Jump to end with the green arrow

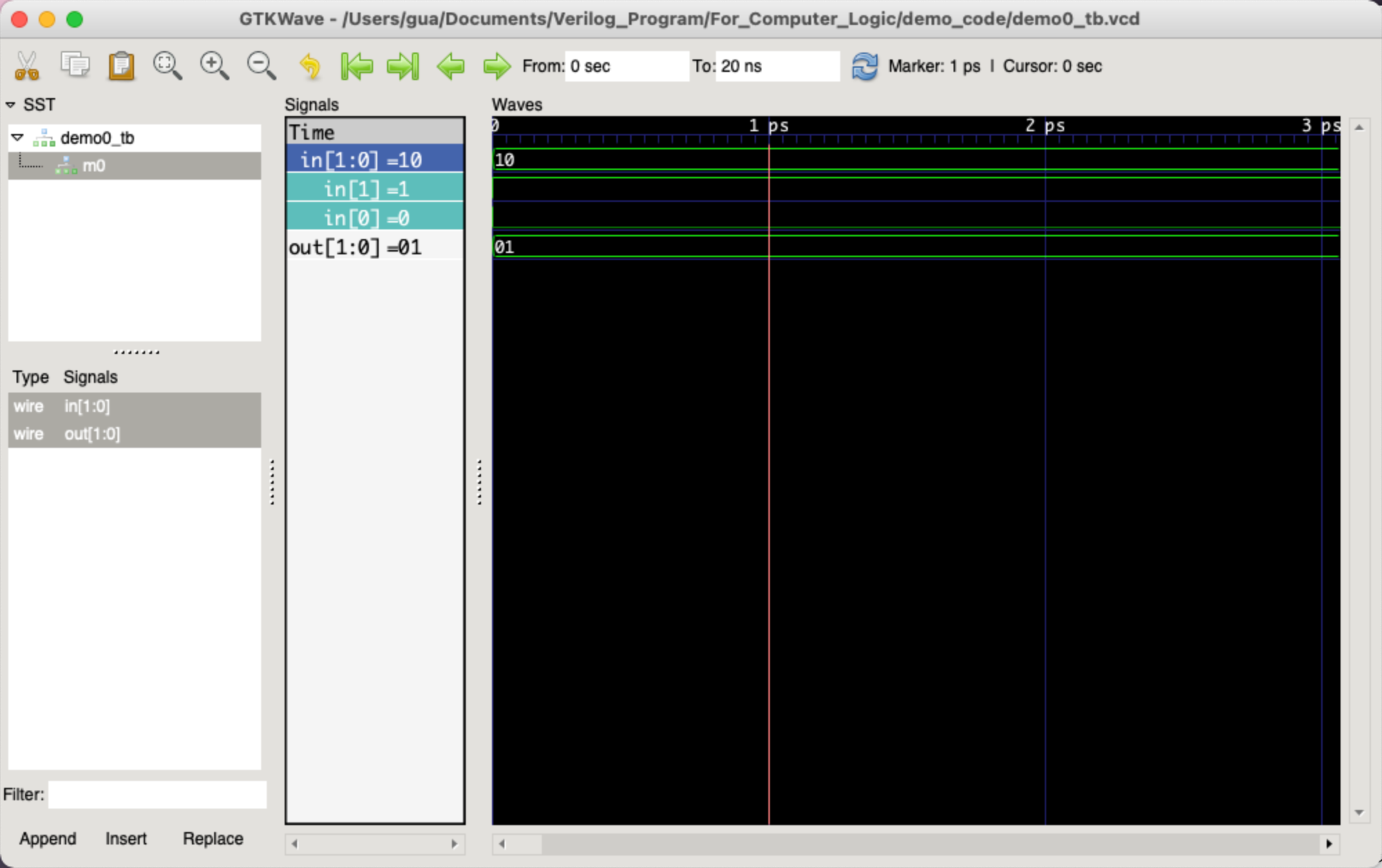tap(404, 66)
